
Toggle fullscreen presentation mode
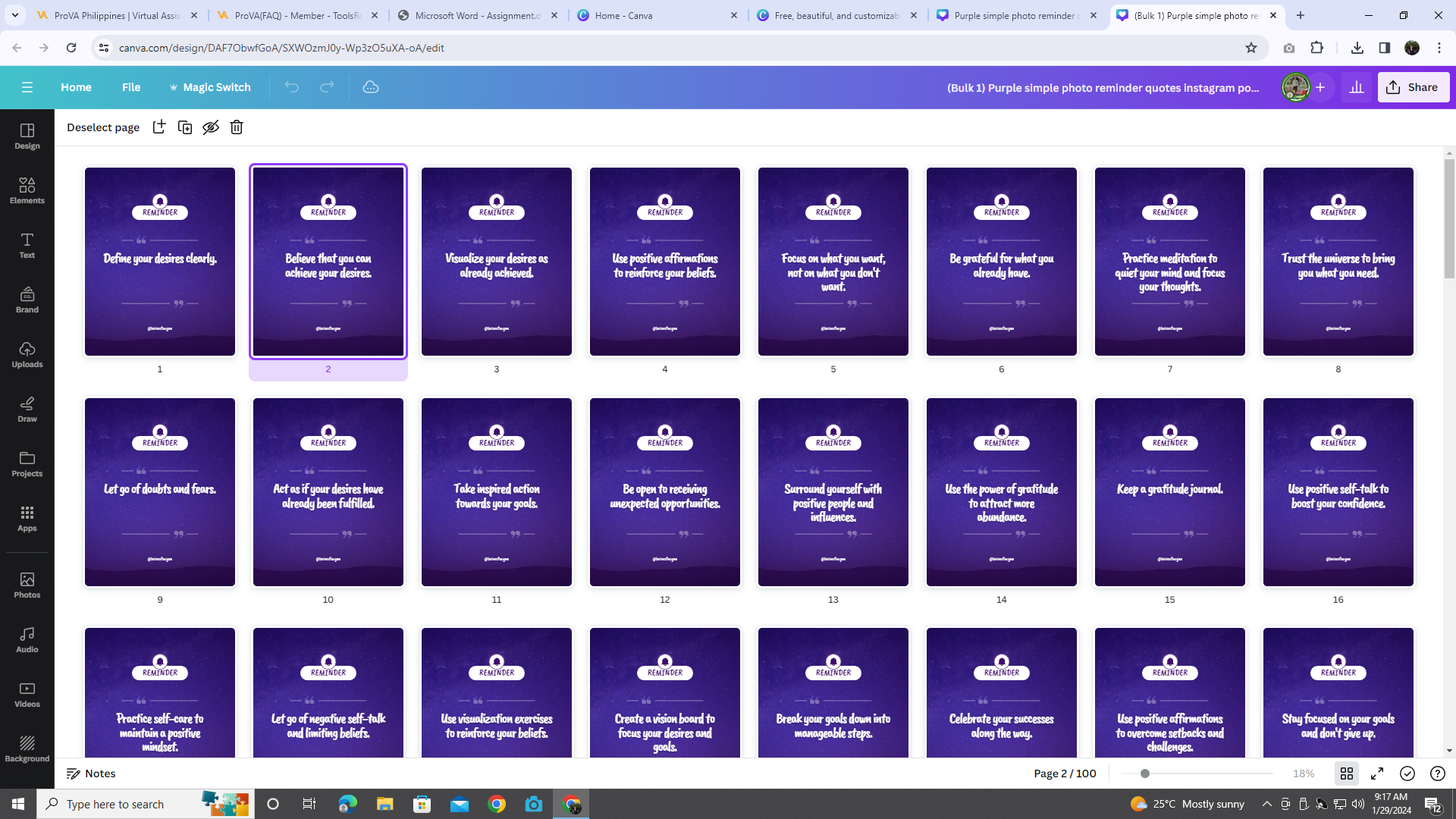tap(1377, 773)
